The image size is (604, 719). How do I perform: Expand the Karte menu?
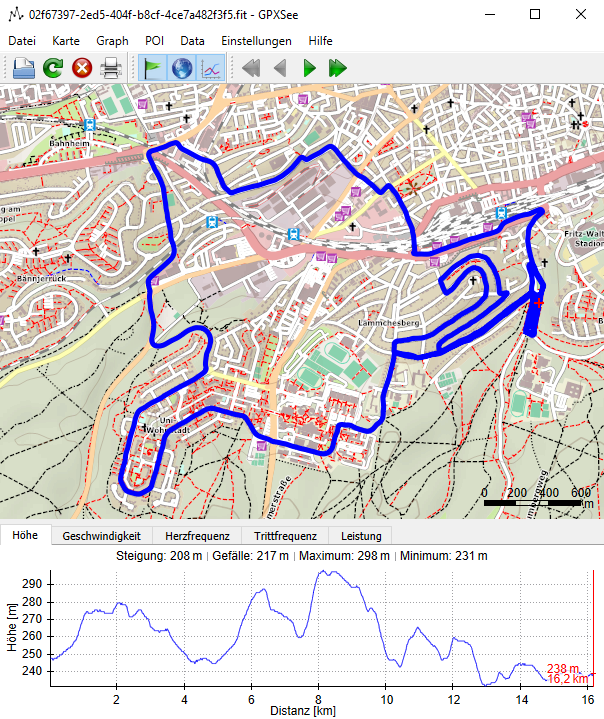[66, 41]
